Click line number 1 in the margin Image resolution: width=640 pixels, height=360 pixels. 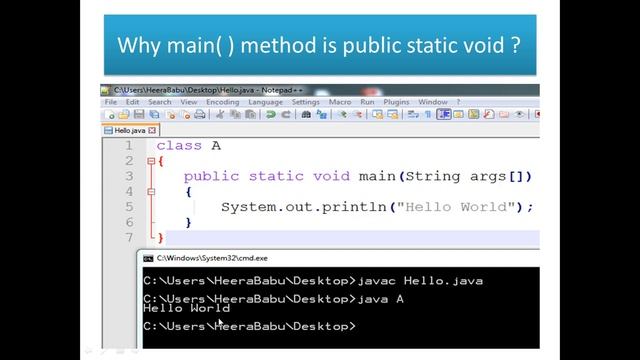click(x=129, y=146)
